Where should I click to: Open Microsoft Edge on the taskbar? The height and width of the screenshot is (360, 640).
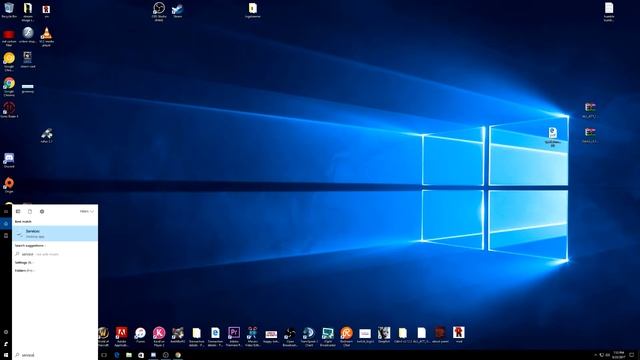116,355
